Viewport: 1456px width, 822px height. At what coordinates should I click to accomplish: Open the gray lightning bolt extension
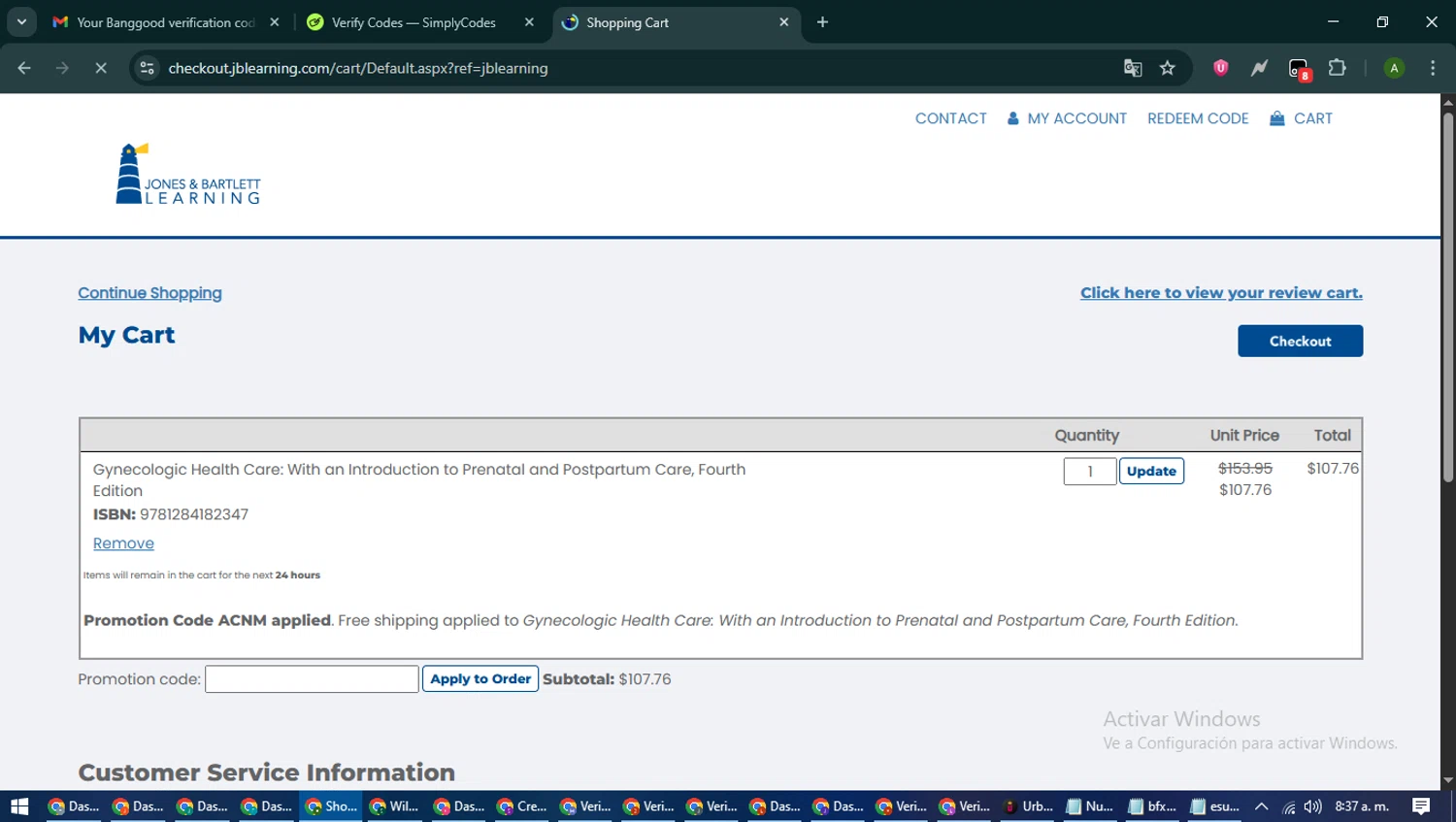(x=1259, y=68)
